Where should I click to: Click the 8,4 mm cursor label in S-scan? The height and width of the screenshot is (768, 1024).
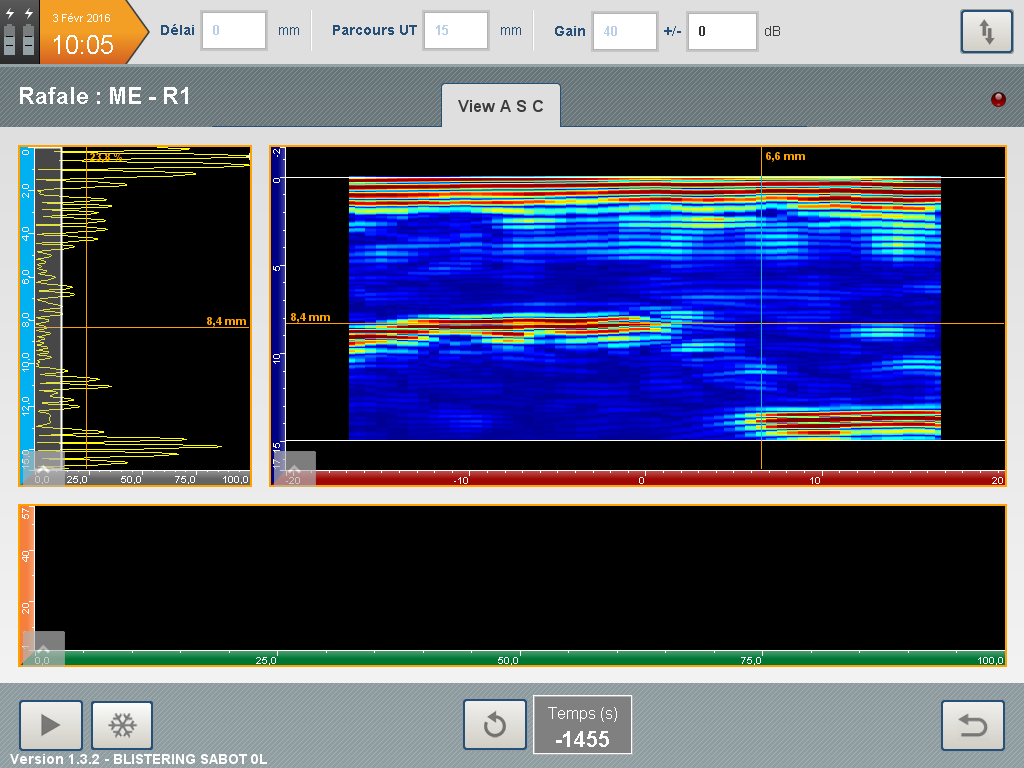pyautogui.click(x=310, y=317)
